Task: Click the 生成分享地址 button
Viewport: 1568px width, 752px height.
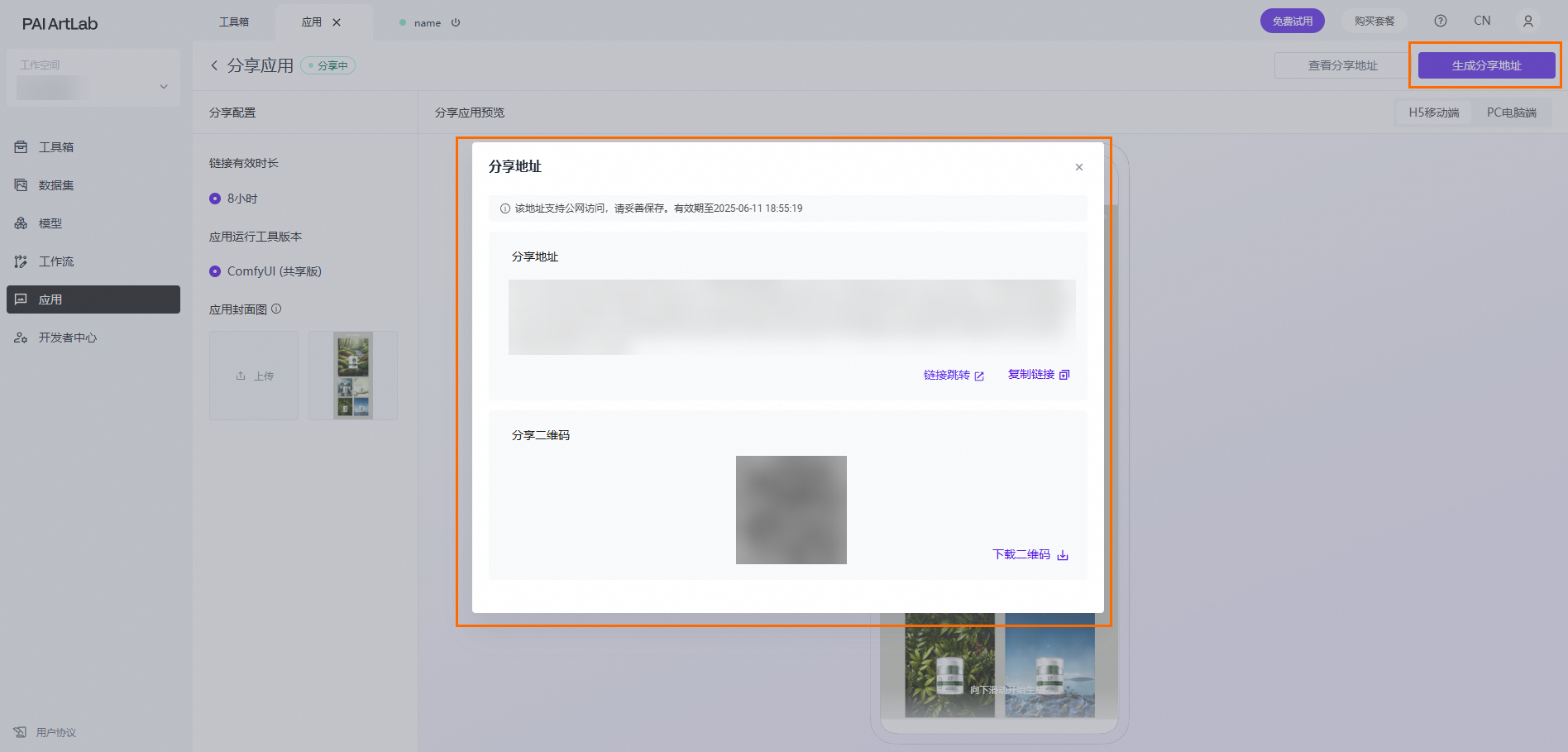Action: click(1487, 65)
